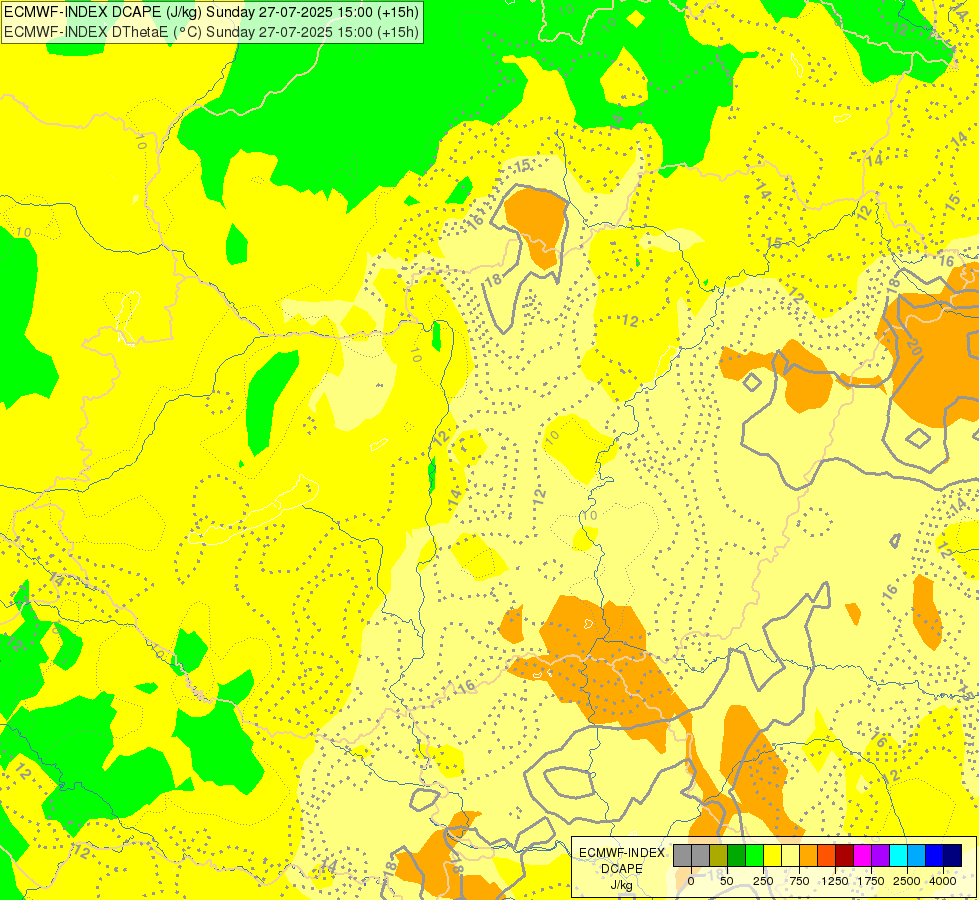Screen dimensions: 979x900
Task: Select the grey legend swatch just above 0
Action: (x=701, y=855)
